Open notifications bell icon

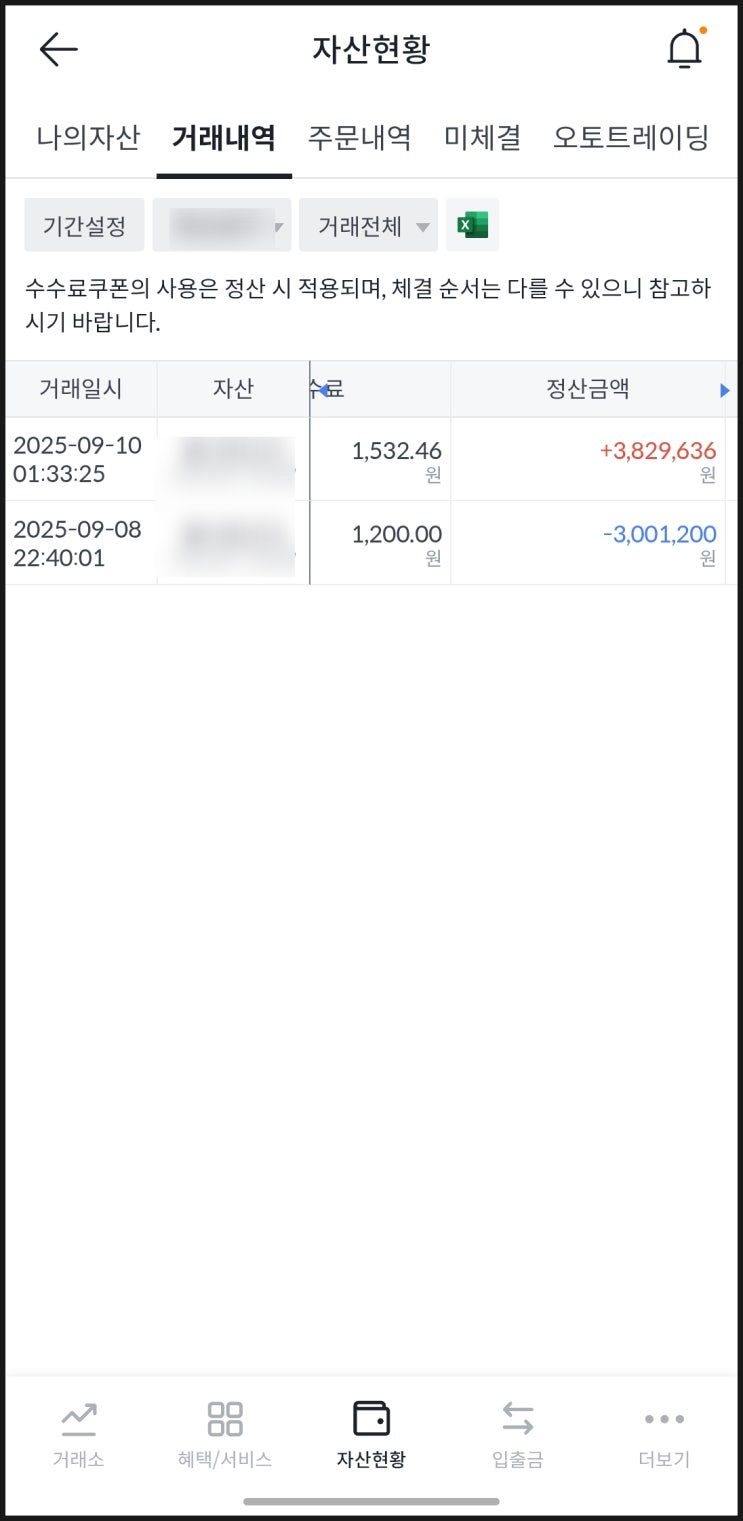(685, 49)
